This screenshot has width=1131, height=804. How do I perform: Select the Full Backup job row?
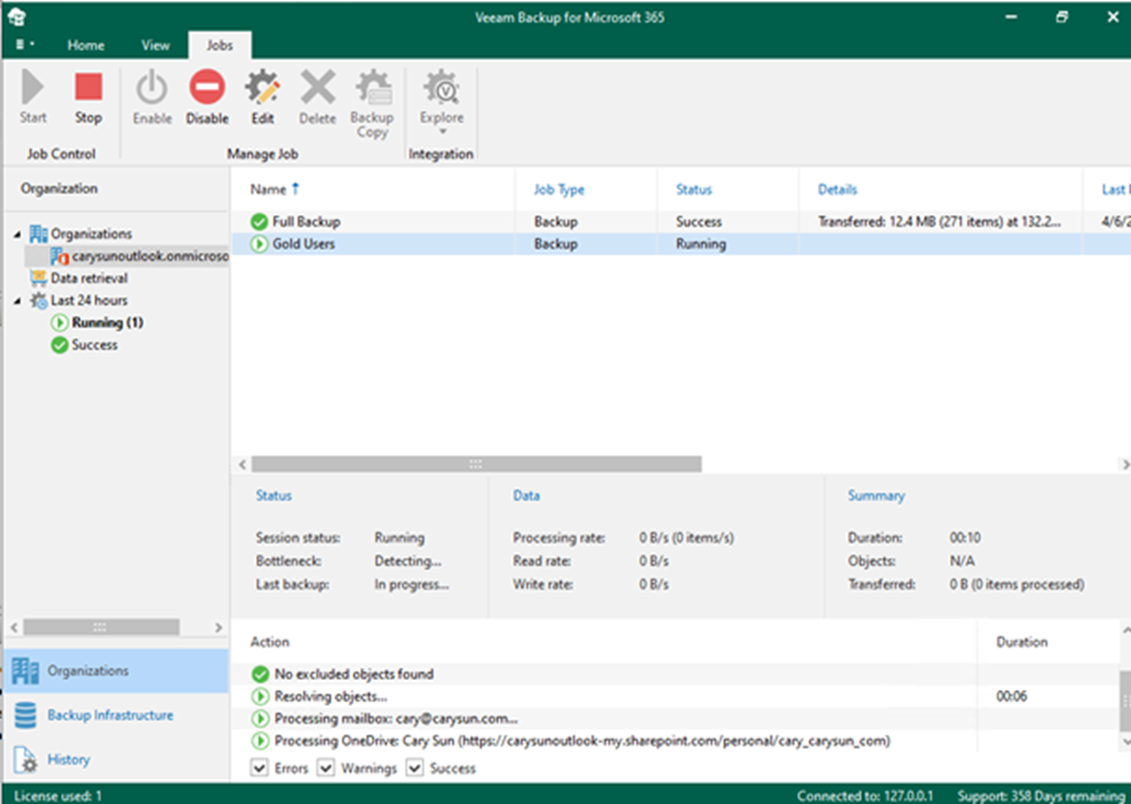click(681, 221)
